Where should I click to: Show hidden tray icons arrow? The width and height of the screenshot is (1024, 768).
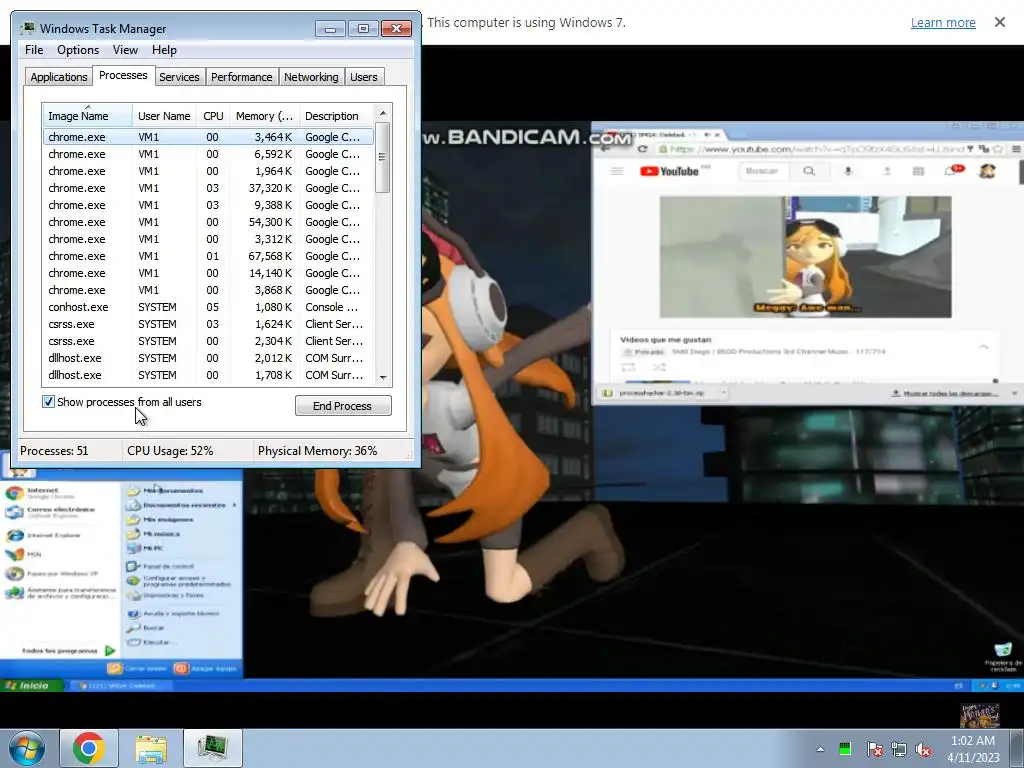point(820,749)
